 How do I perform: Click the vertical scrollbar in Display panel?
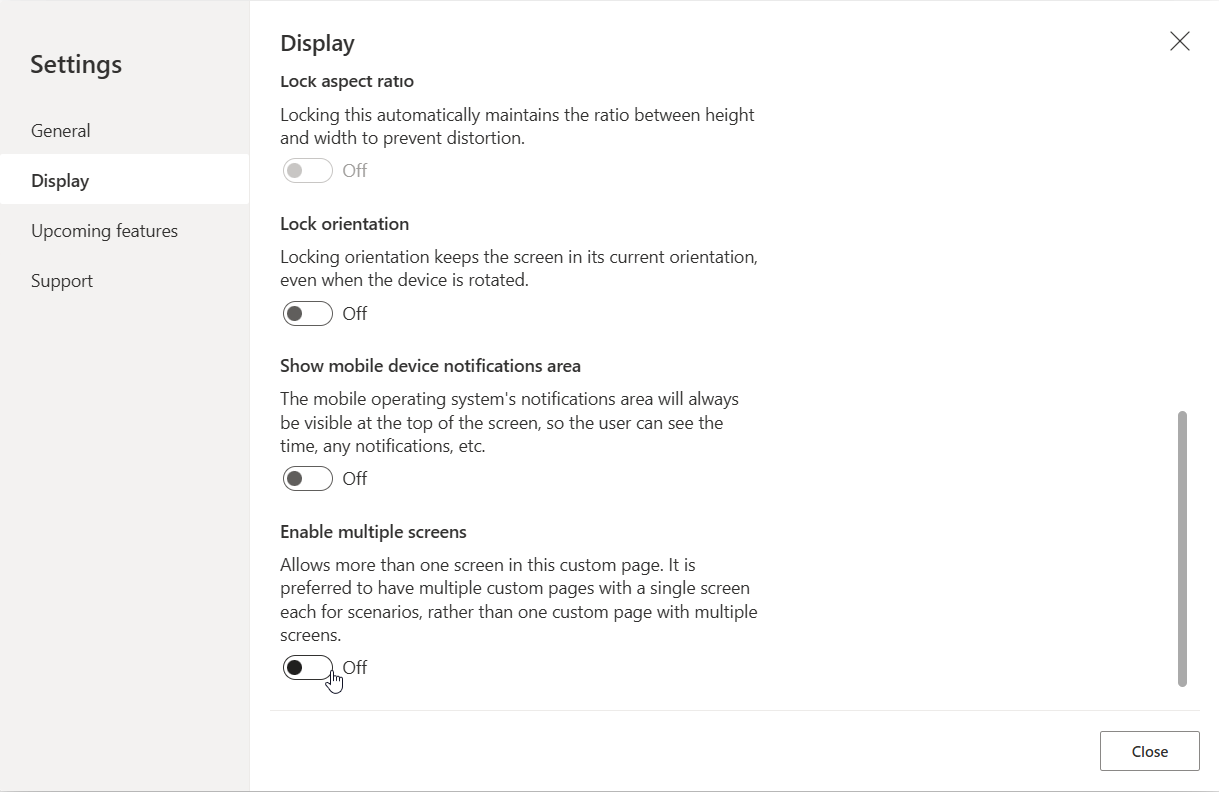pyautogui.click(x=1182, y=548)
